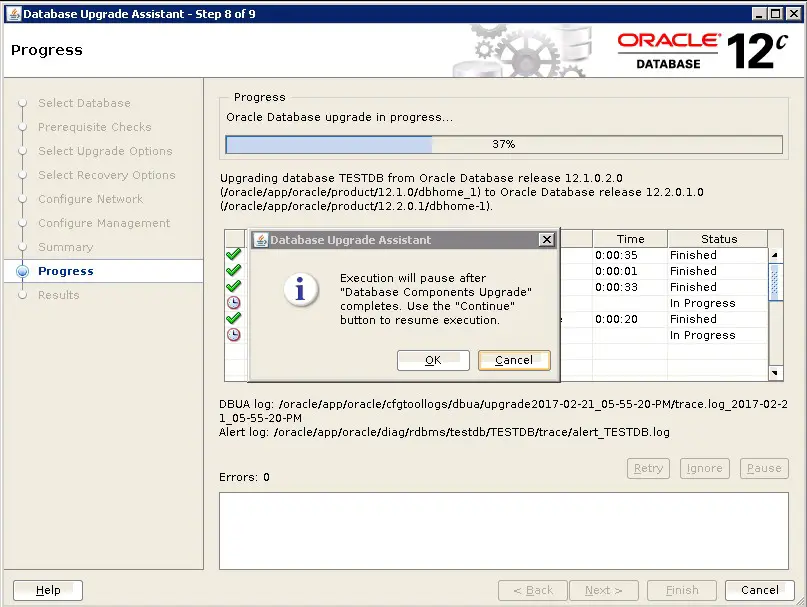
Task: Click the Summary wizard step
Action: (65, 247)
